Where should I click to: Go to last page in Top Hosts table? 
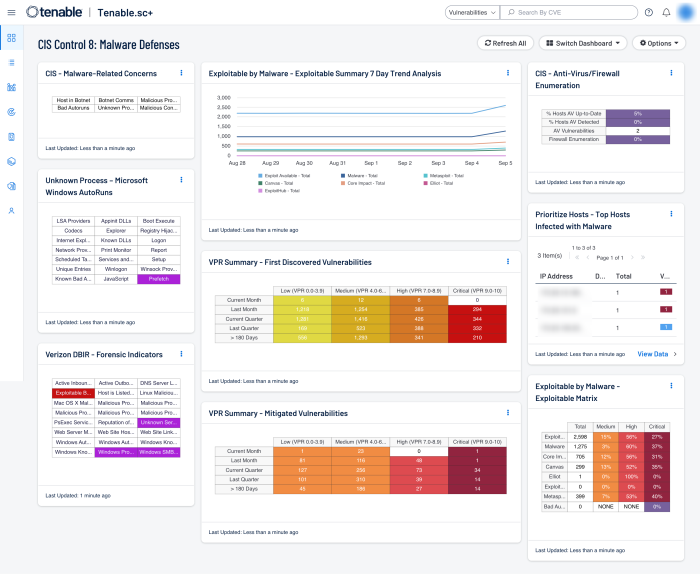[643, 258]
